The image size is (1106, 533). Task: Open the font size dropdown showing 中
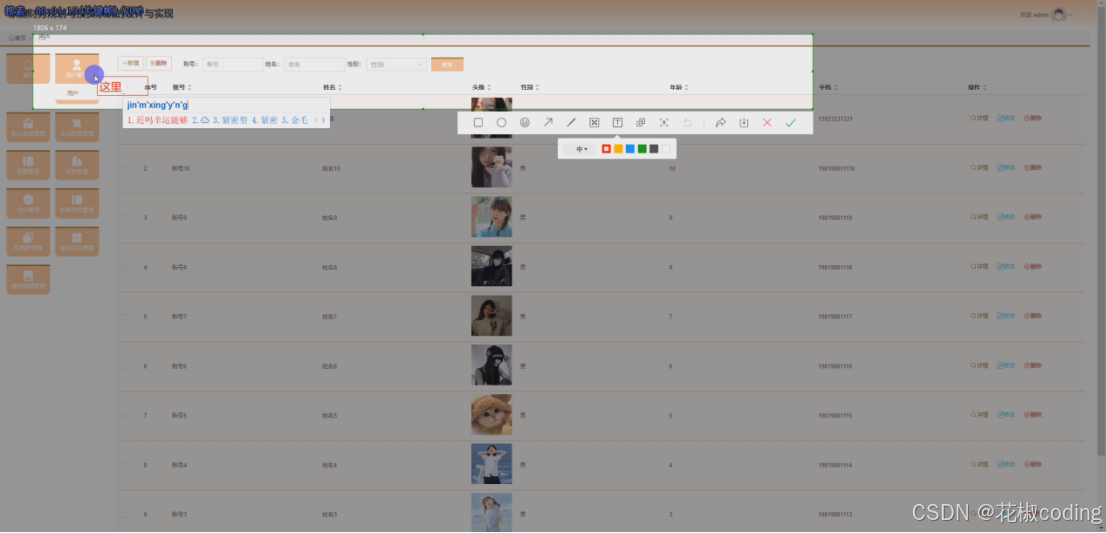click(x=581, y=149)
